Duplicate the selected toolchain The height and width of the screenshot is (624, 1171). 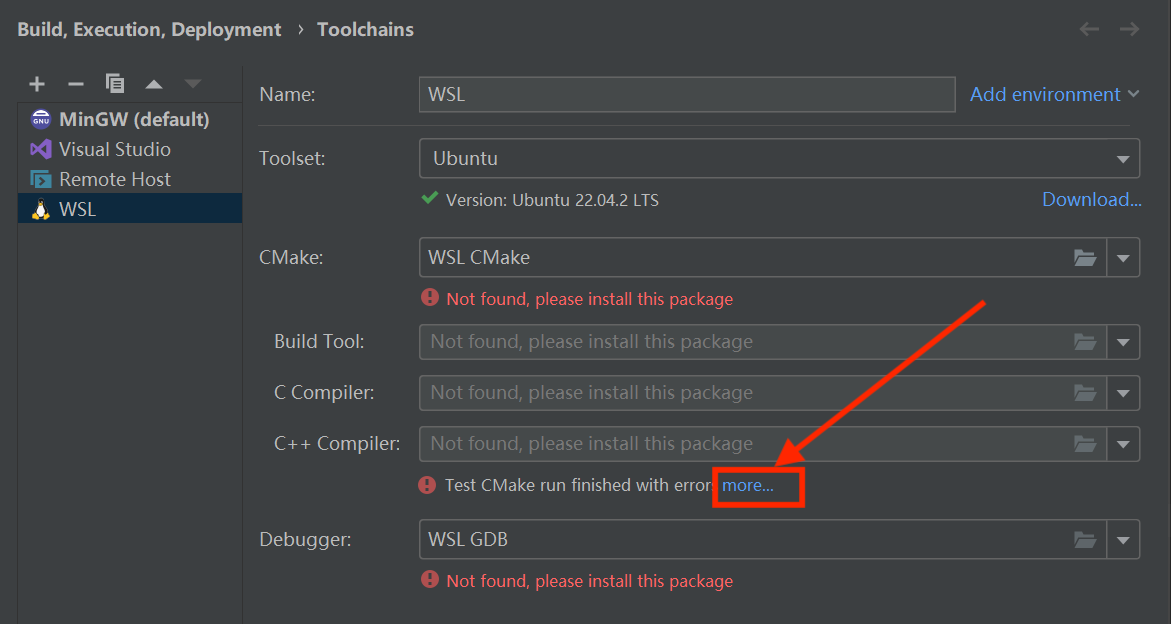(x=114, y=84)
